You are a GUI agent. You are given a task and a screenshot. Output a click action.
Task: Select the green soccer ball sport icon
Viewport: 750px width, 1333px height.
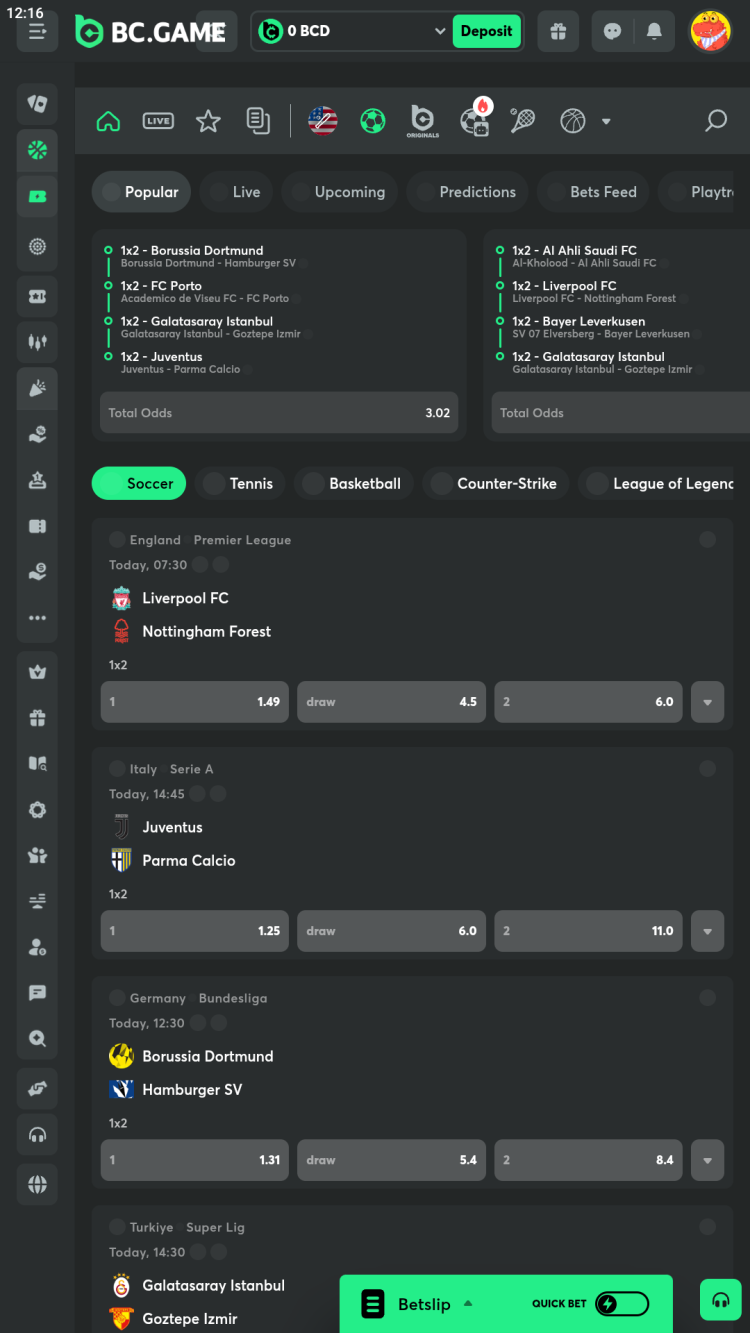pos(373,121)
